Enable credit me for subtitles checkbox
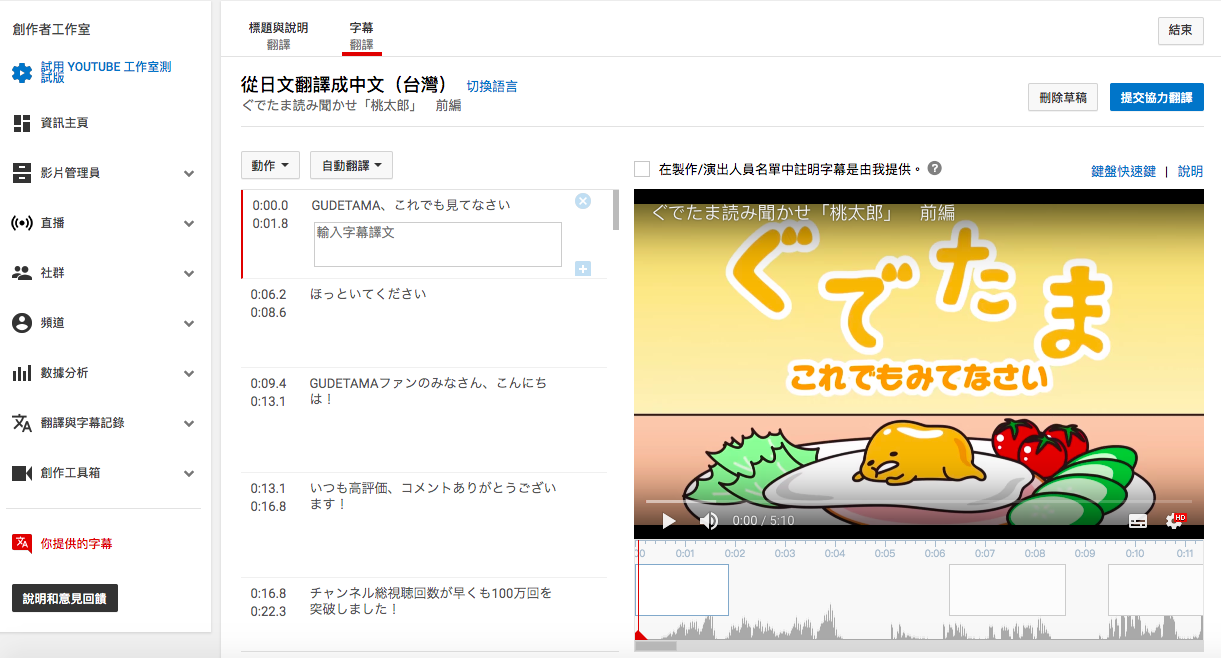Image resolution: width=1221 pixels, height=658 pixels. 642,169
